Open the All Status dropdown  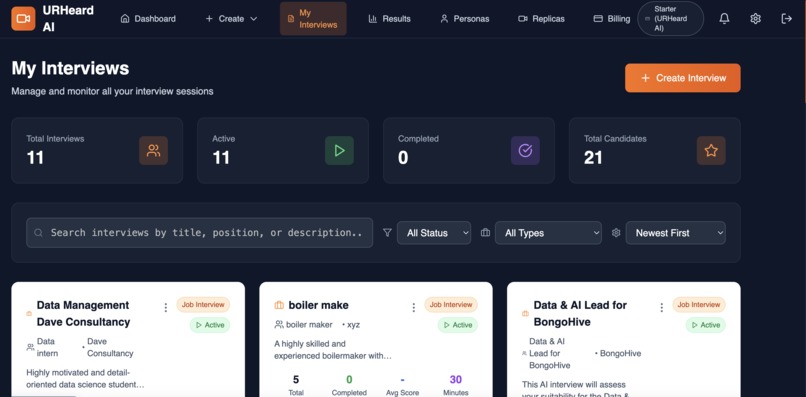coord(434,233)
